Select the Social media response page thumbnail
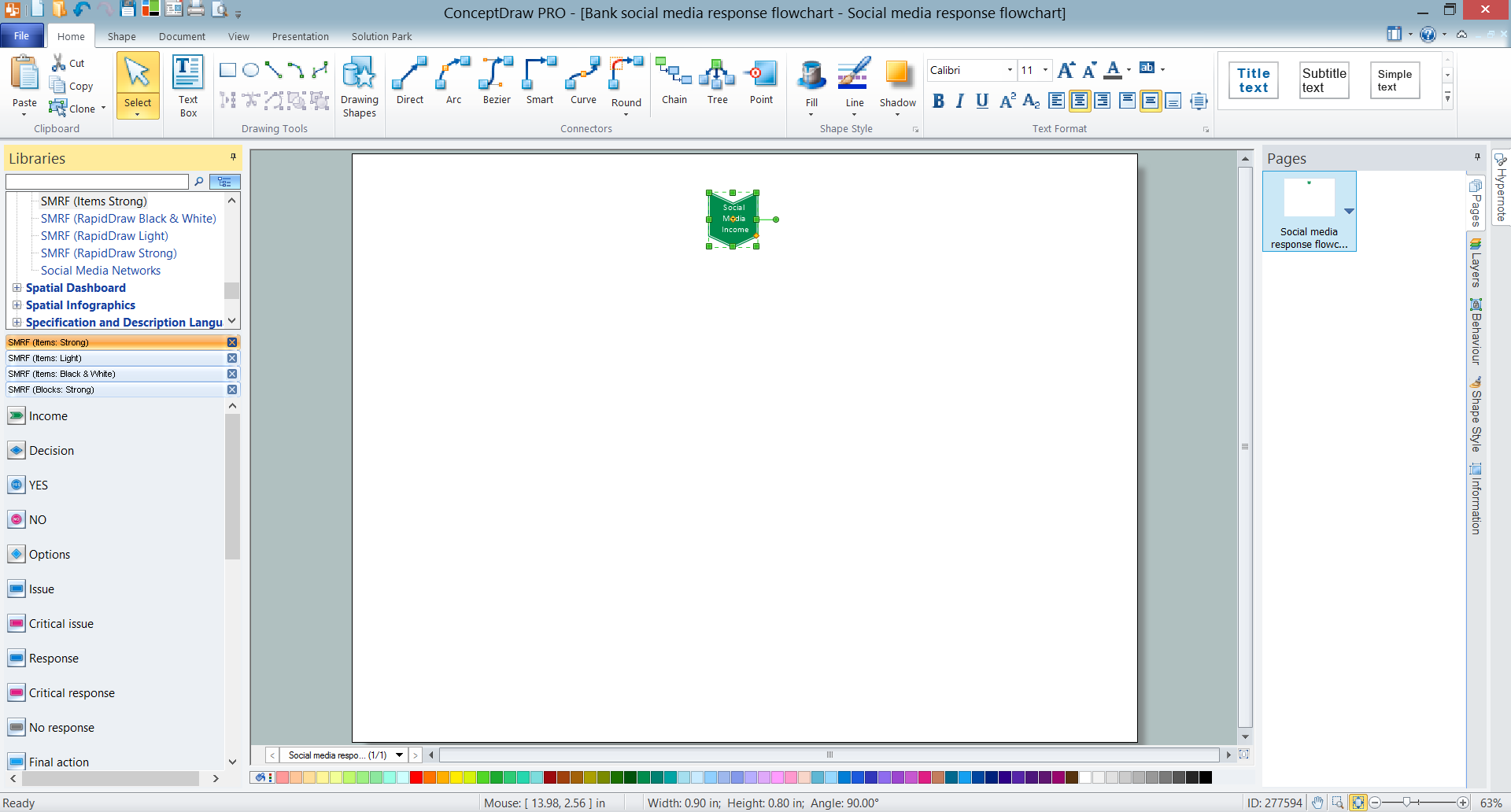This screenshot has width=1511, height=812. tap(1310, 211)
